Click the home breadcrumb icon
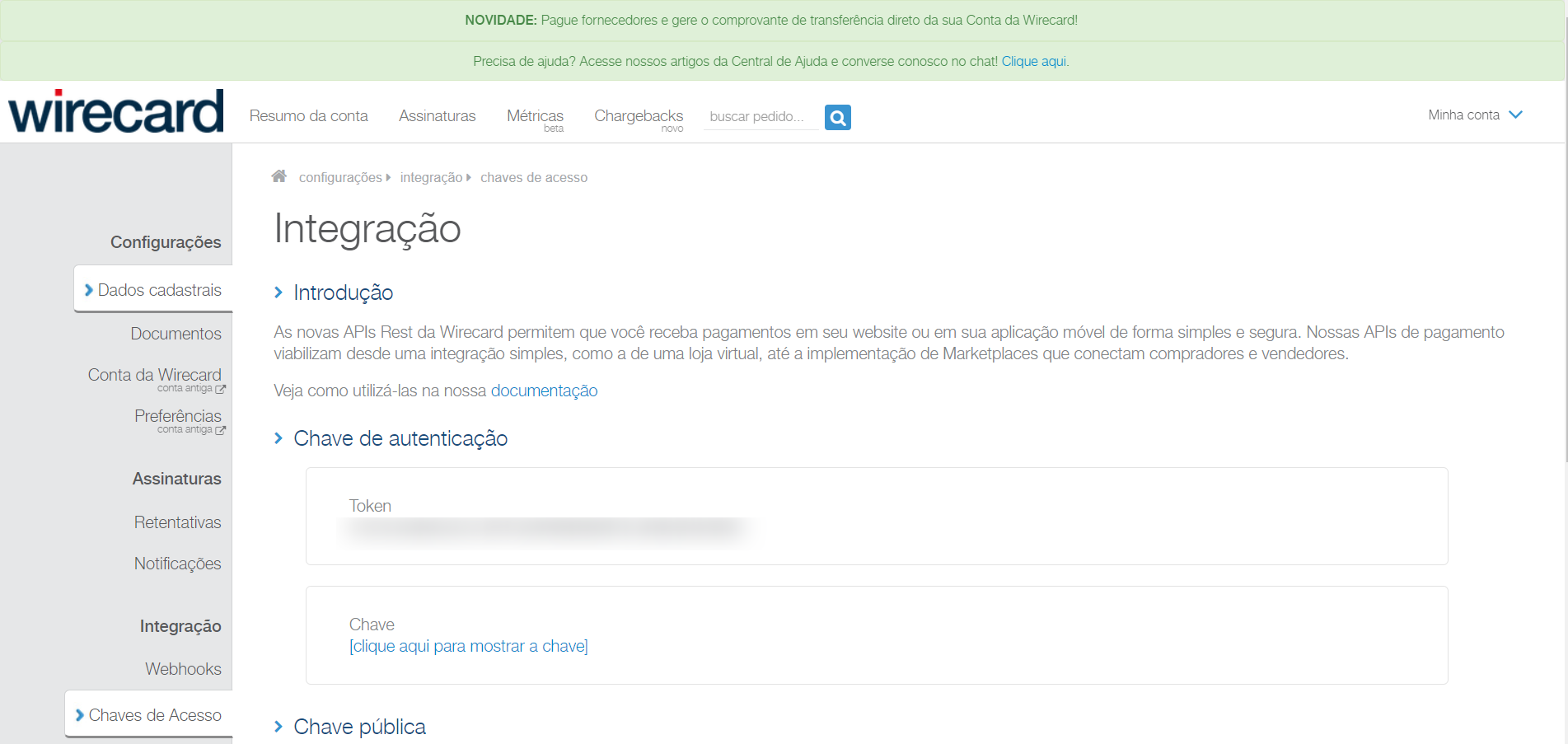1568x744 pixels. [x=279, y=176]
